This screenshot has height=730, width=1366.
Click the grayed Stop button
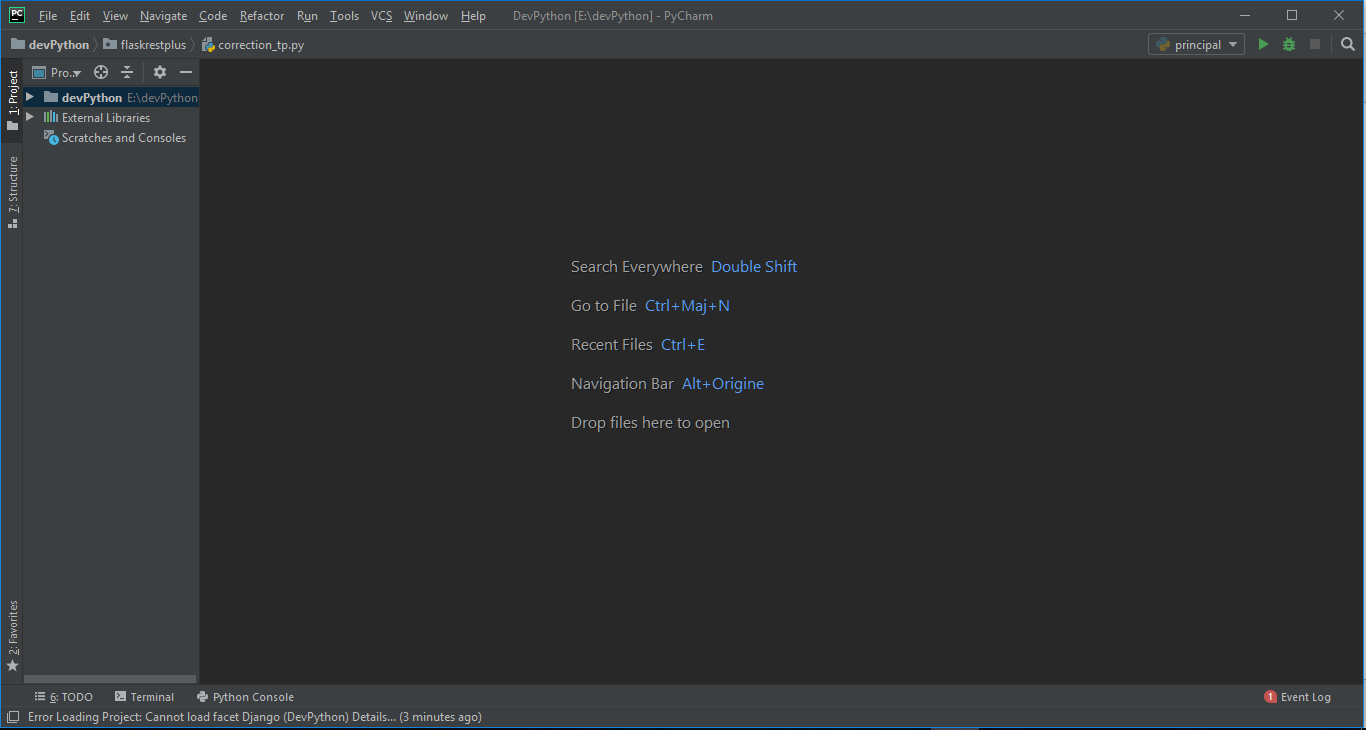pyautogui.click(x=1315, y=45)
